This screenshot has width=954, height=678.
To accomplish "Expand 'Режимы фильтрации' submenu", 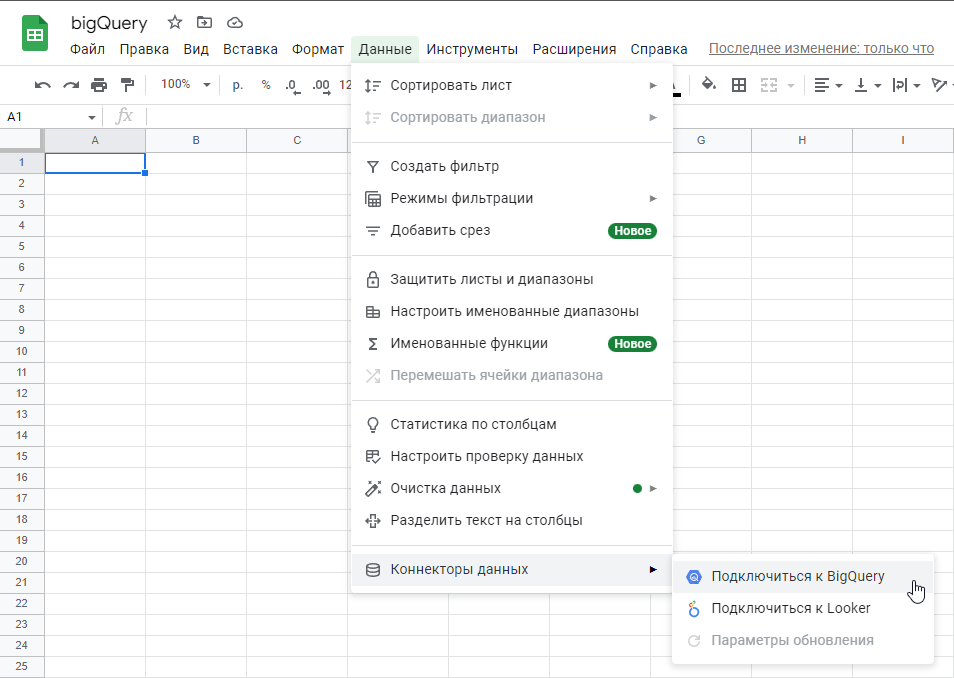I will [512, 198].
